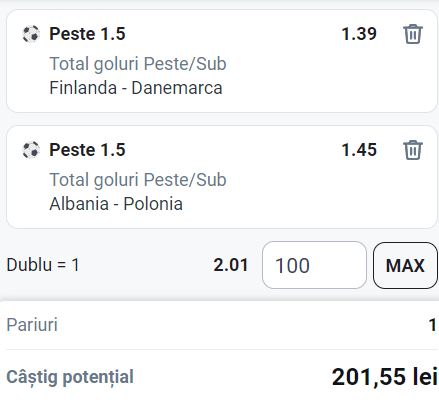Set the maximum stake with MAX button
439x403 pixels.
(x=405, y=265)
